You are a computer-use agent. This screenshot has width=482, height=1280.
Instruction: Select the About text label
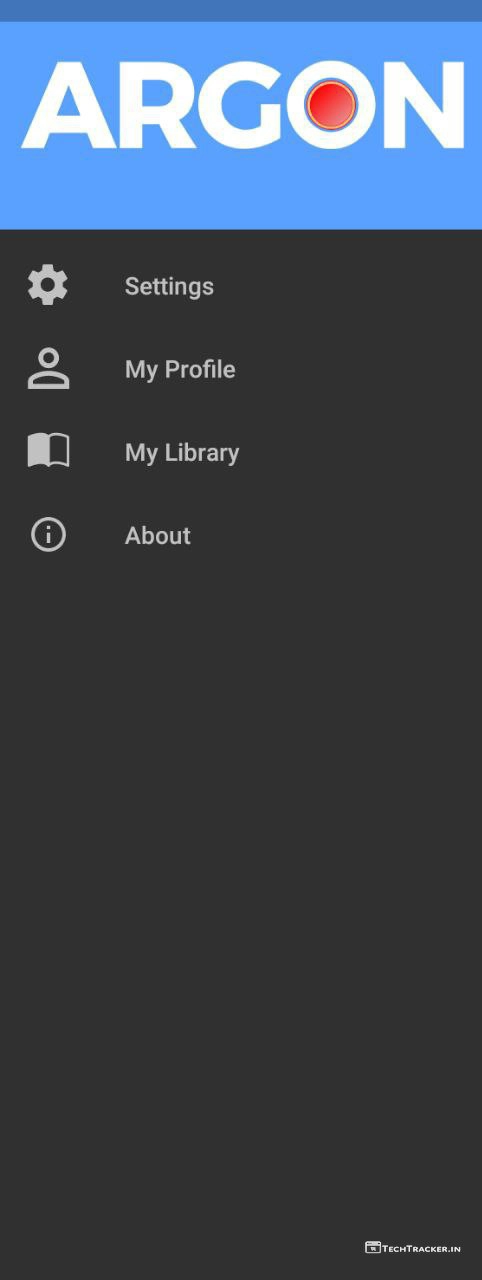(x=158, y=536)
